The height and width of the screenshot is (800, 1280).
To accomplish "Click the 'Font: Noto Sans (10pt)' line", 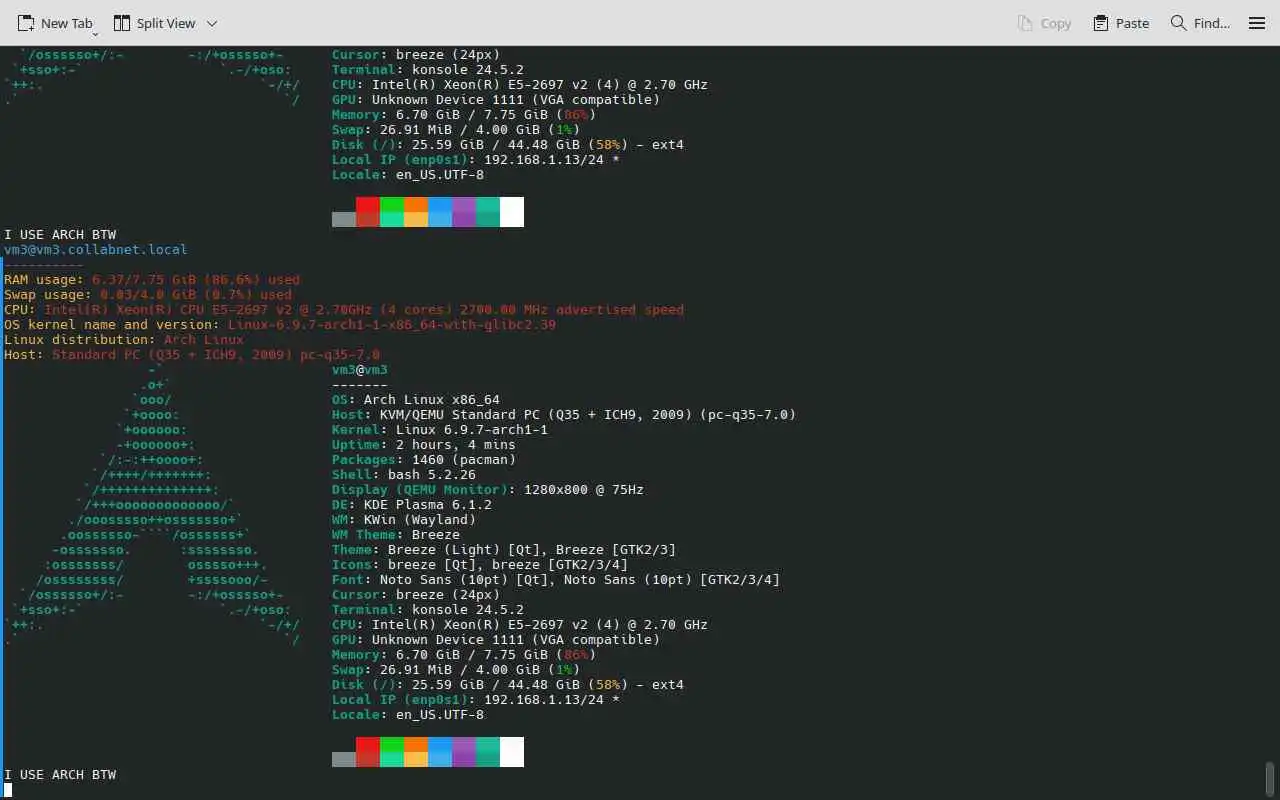I will click(556, 580).
